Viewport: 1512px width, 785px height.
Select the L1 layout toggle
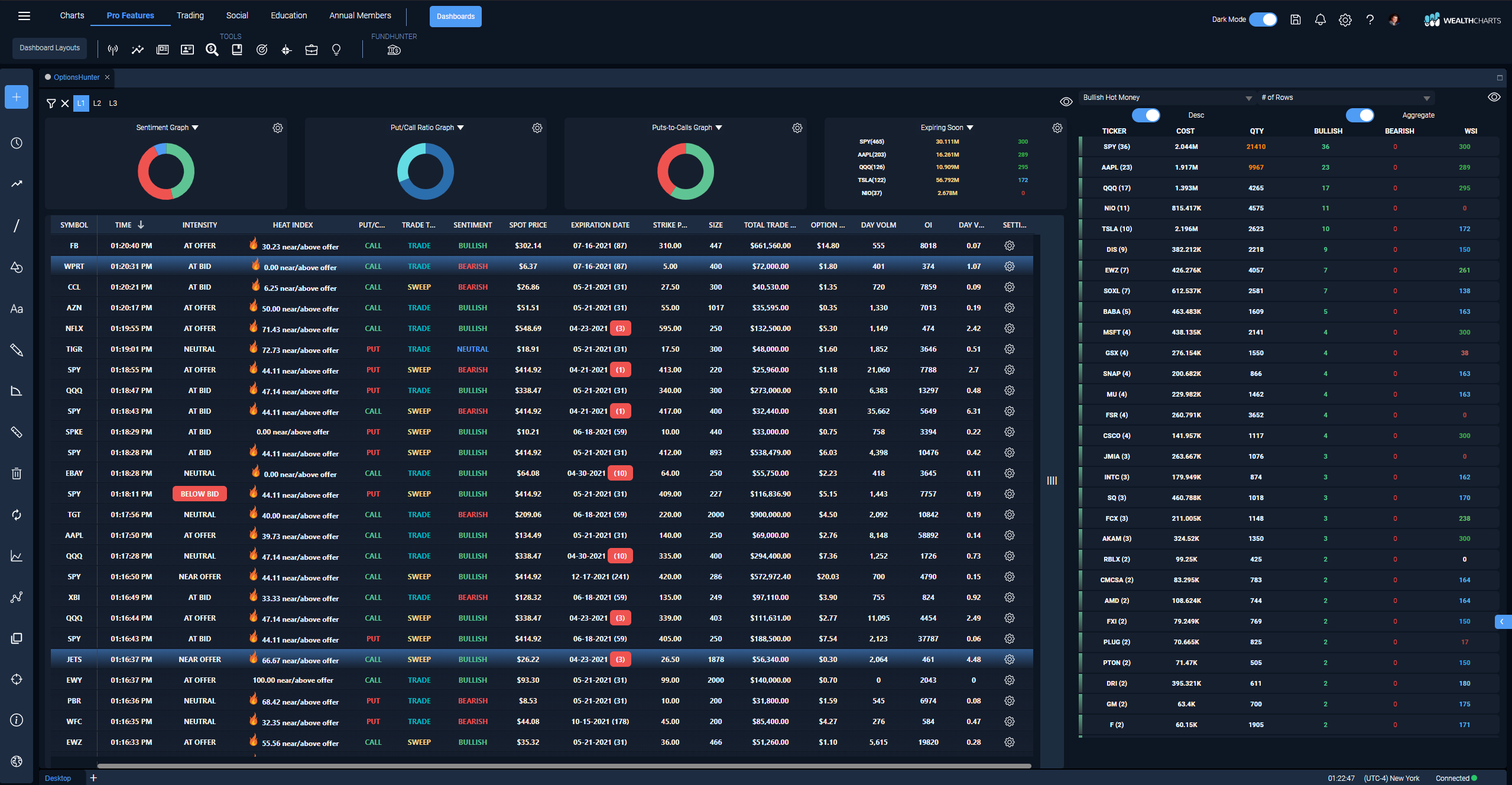pos(81,103)
